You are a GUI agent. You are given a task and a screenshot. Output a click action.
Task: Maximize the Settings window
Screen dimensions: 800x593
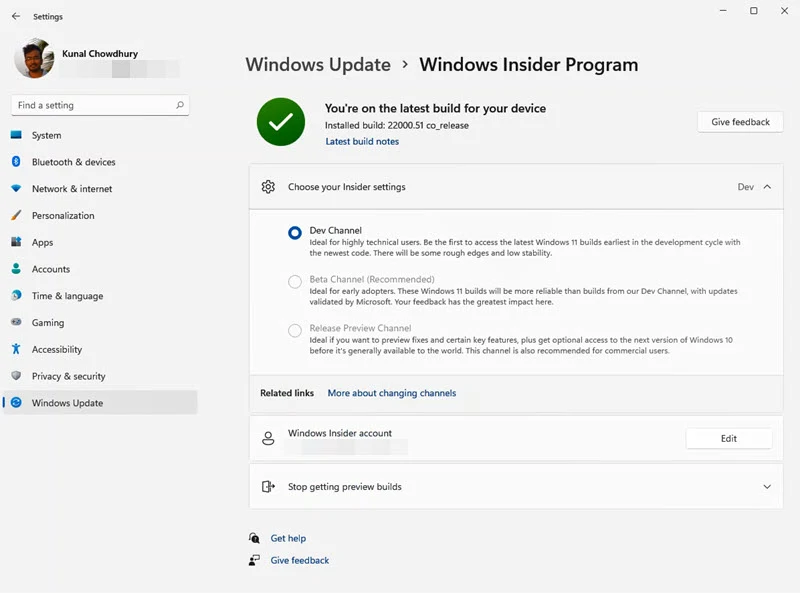click(754, 11)
